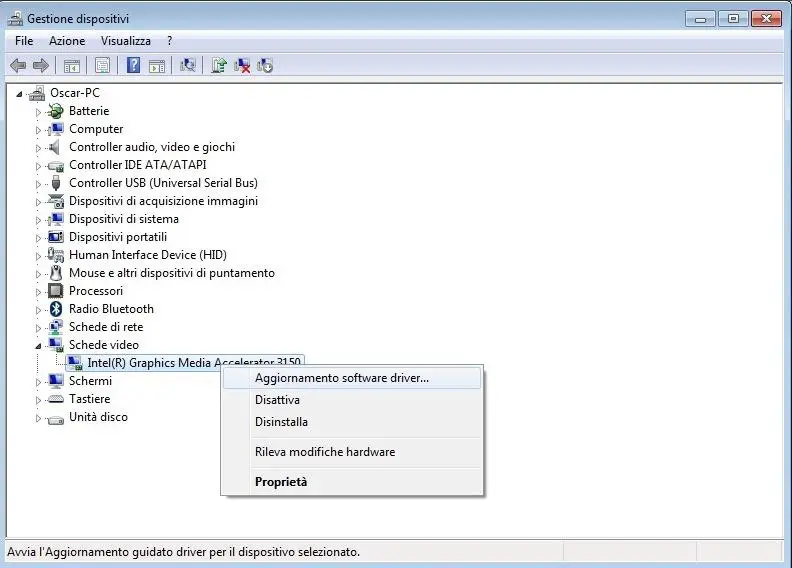Expand the Unità disco node
Viewport: 792px width, 568px height.
38,418
